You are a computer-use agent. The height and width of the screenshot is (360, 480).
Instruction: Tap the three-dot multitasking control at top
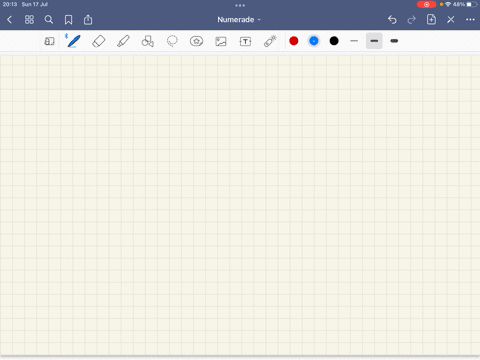tap(240, 5)
